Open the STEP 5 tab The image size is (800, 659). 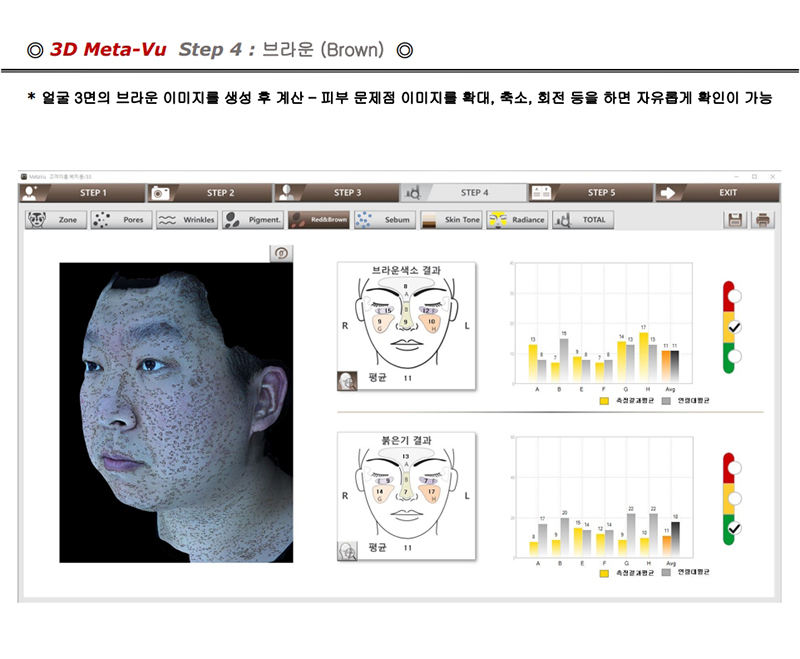coord(591,192)
